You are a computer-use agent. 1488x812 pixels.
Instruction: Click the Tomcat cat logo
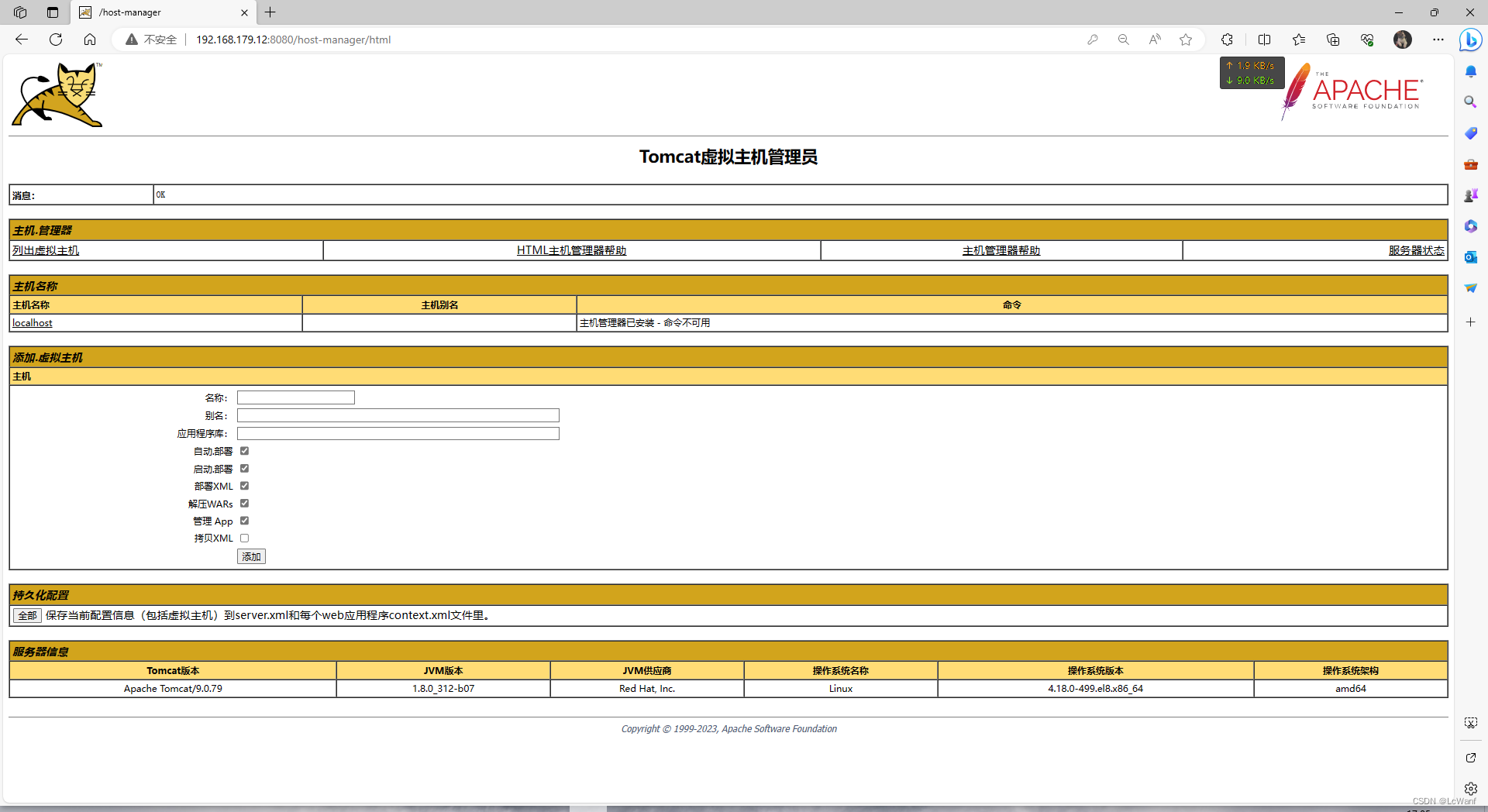pyautogui.click(x=57, y=95)
